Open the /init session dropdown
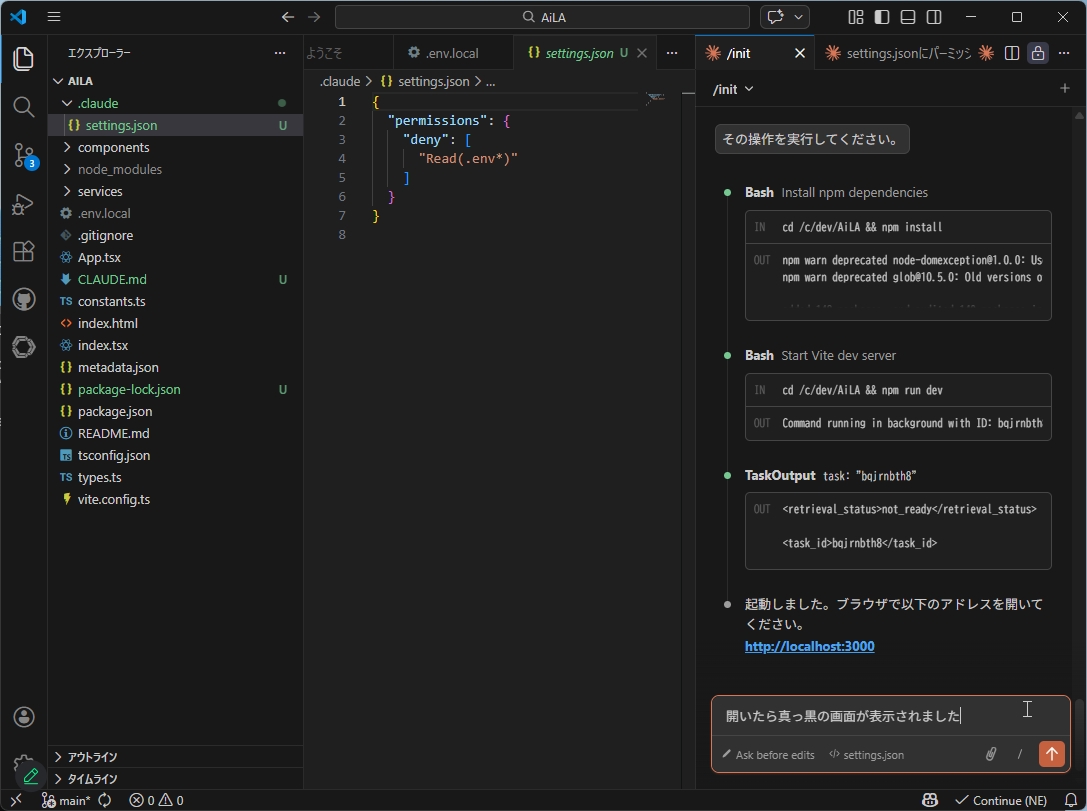Image resolution: width=1087 pixels, height=811 pixels. (x=733, y=89)
